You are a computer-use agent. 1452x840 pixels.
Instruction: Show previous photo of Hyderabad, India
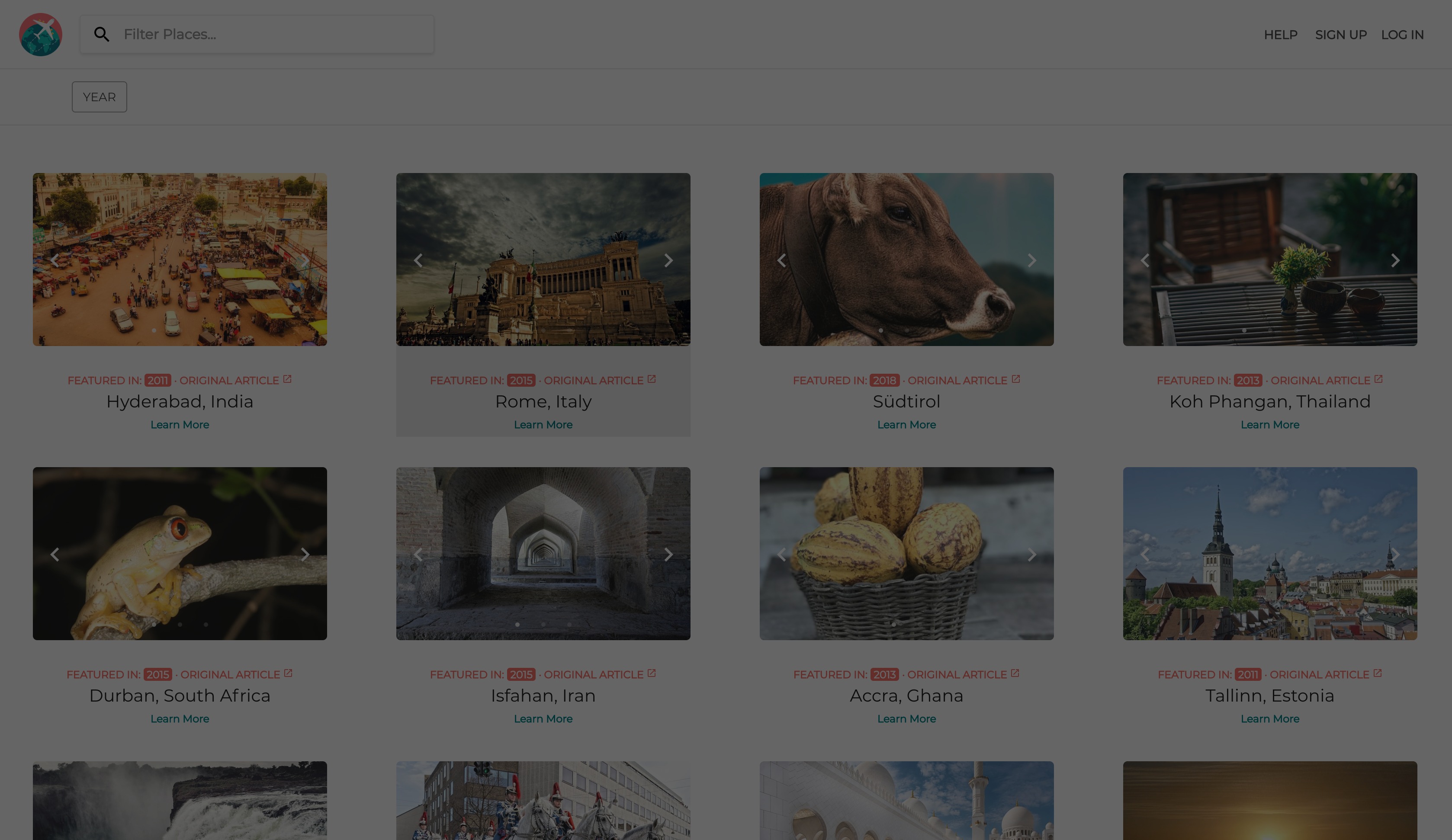point(55,260)
